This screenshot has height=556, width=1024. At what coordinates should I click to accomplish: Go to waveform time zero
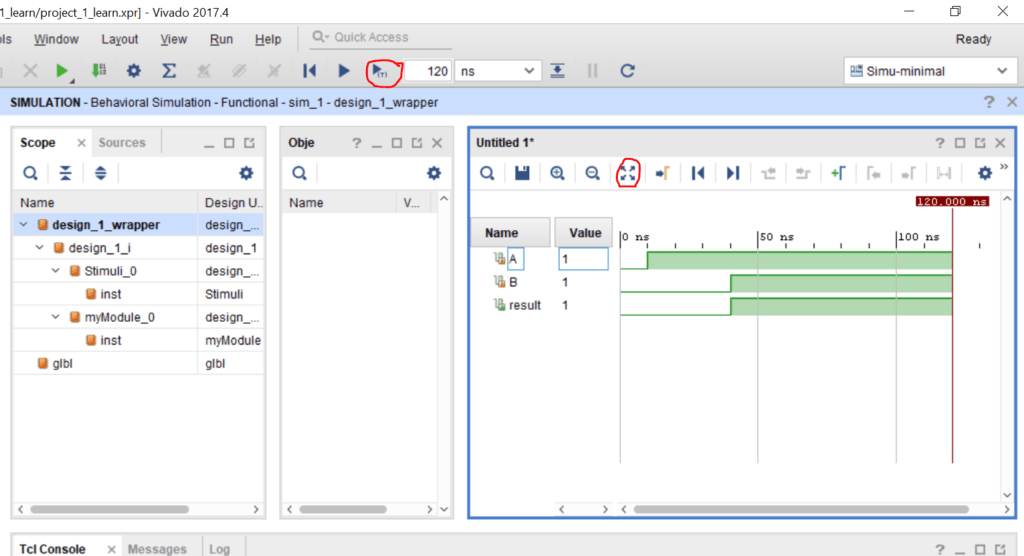697,173
